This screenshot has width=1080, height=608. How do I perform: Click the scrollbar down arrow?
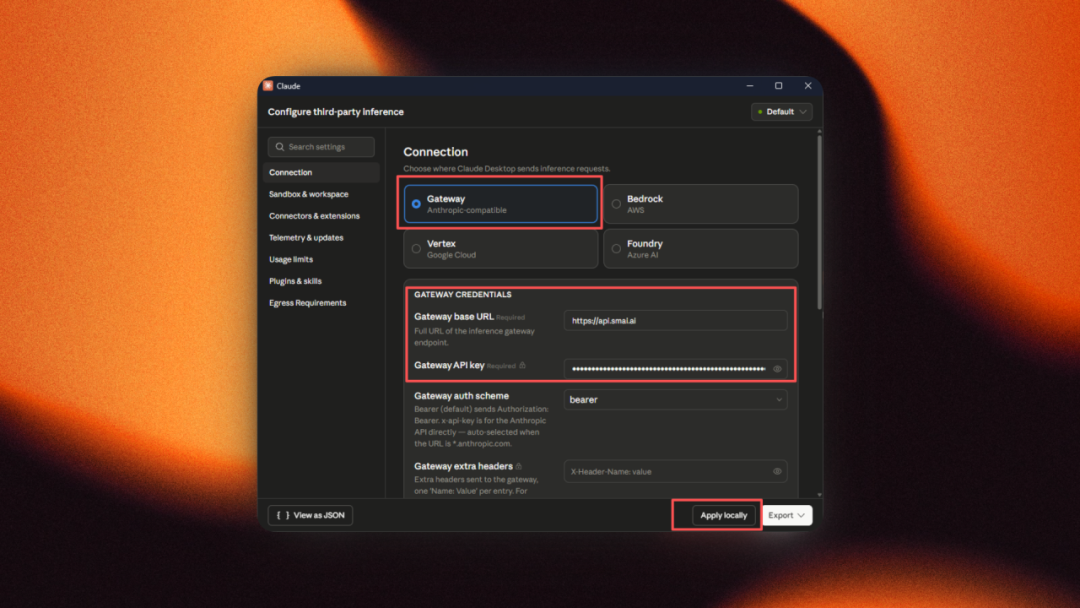tap(819, 494)
